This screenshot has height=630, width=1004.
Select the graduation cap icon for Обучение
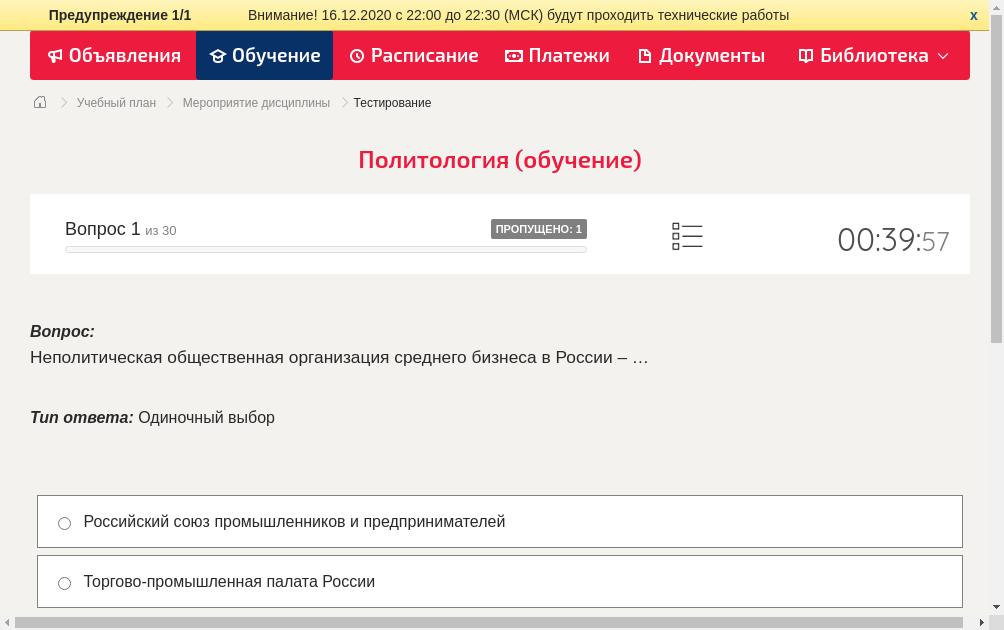(218, 56)
